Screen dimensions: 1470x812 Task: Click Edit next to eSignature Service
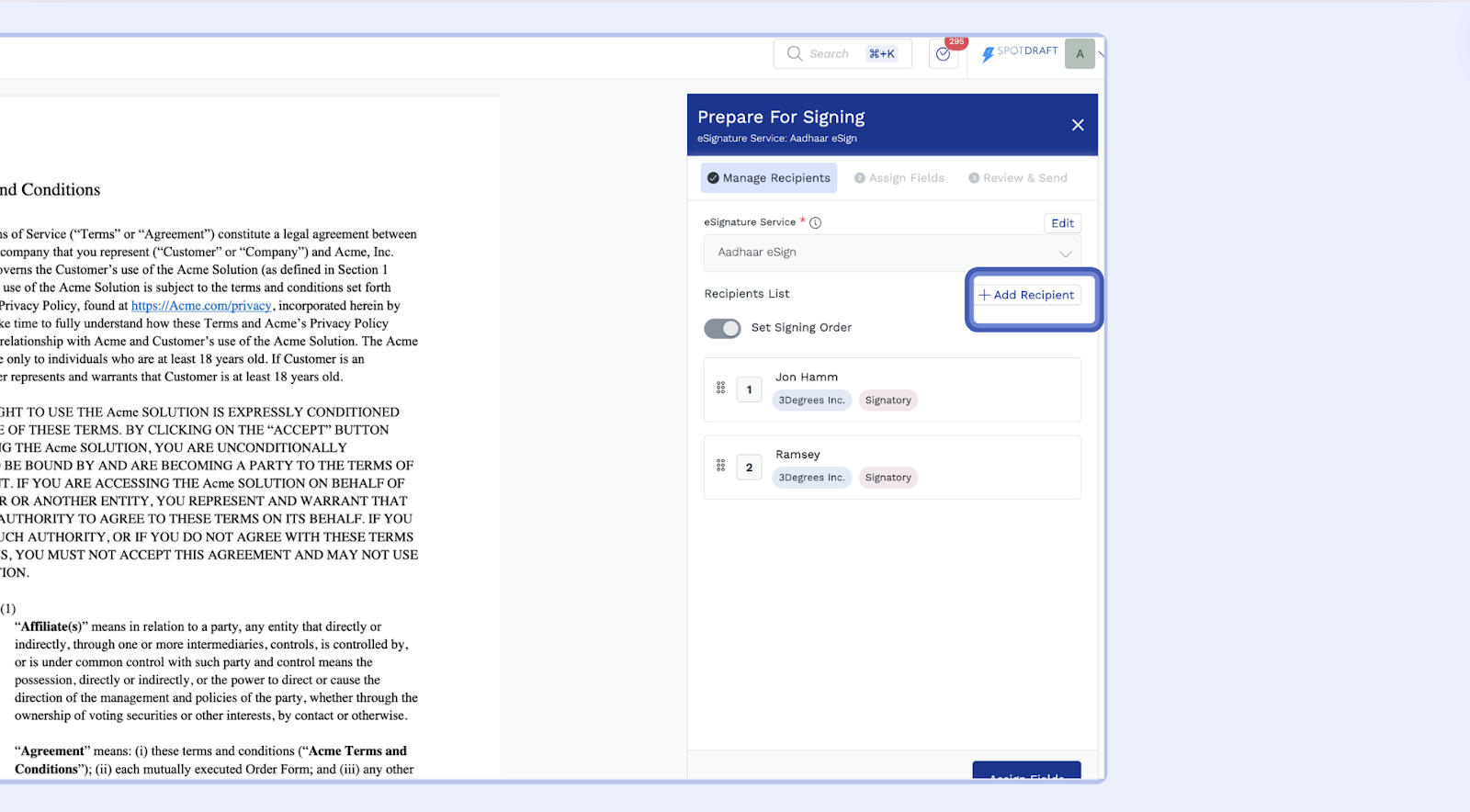1063,223
